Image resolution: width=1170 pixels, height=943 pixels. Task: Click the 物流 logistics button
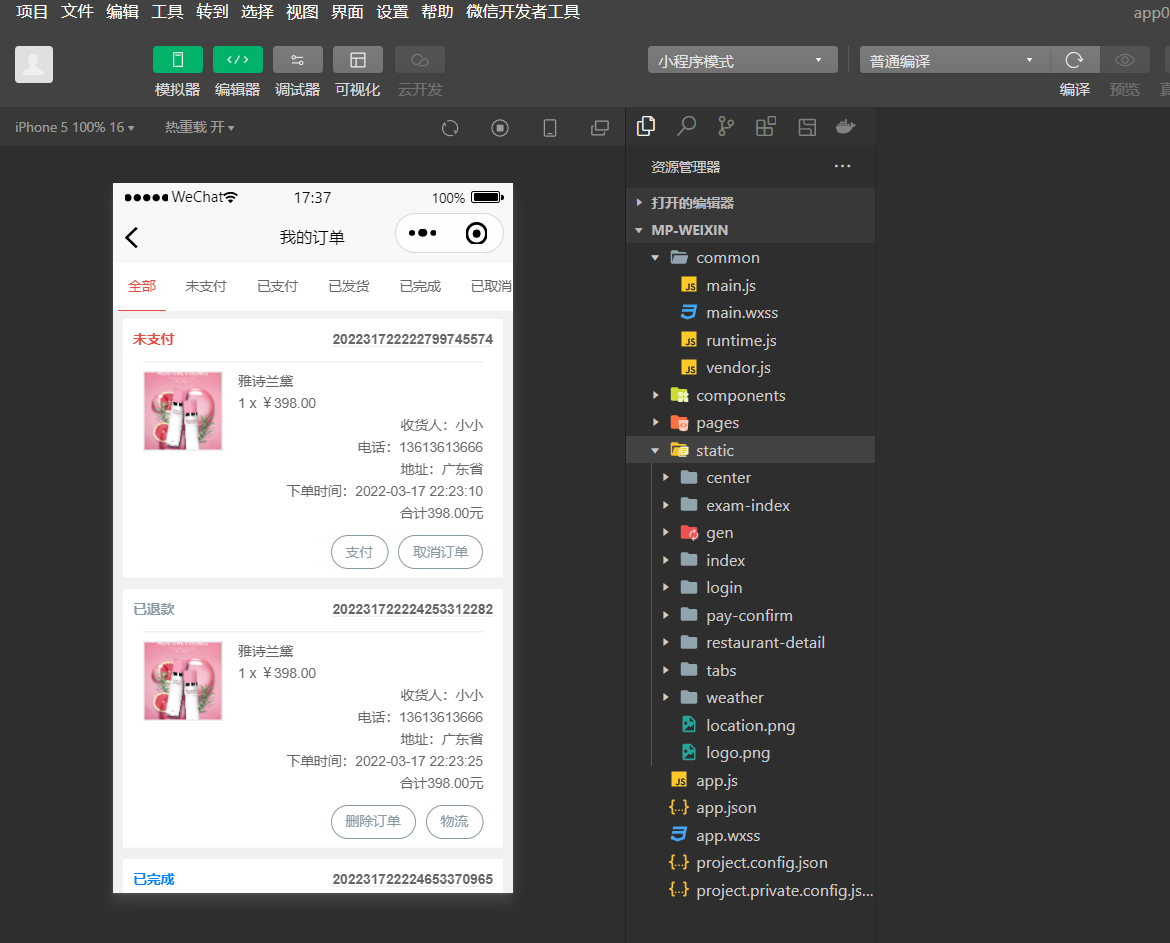coord(454,821)
